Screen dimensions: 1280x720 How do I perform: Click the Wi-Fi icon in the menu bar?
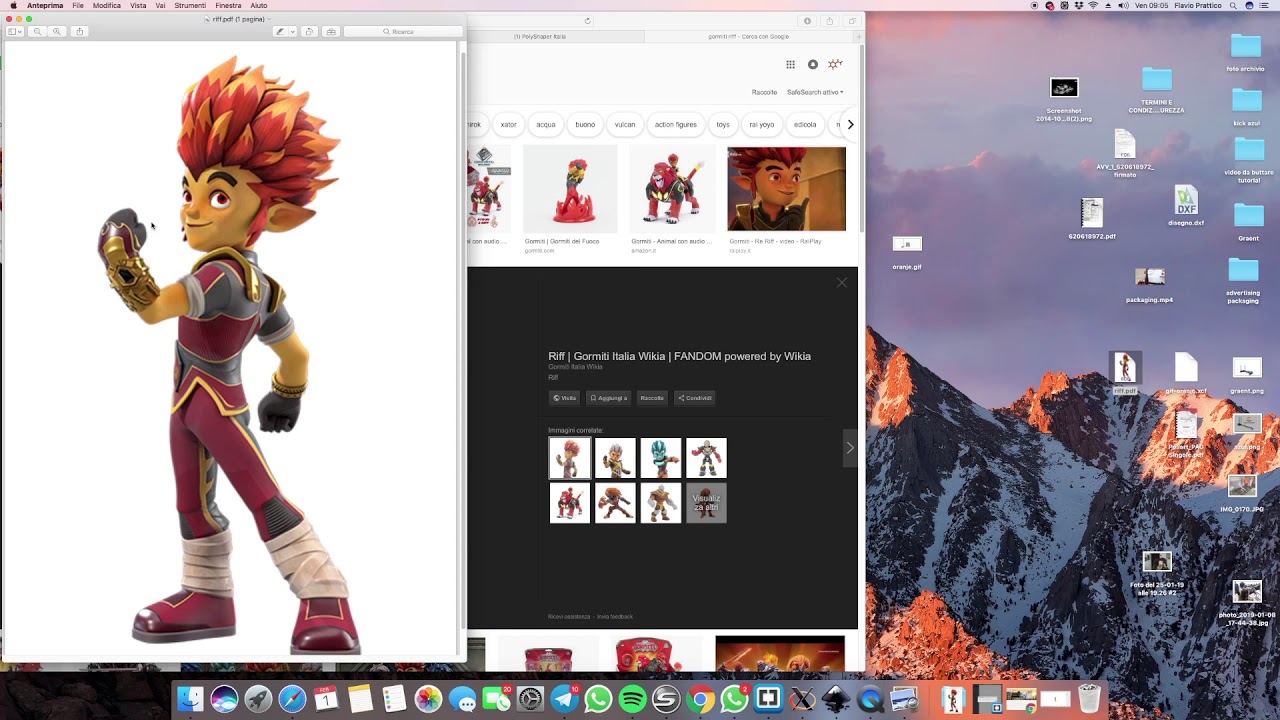tap(1092, 5)
